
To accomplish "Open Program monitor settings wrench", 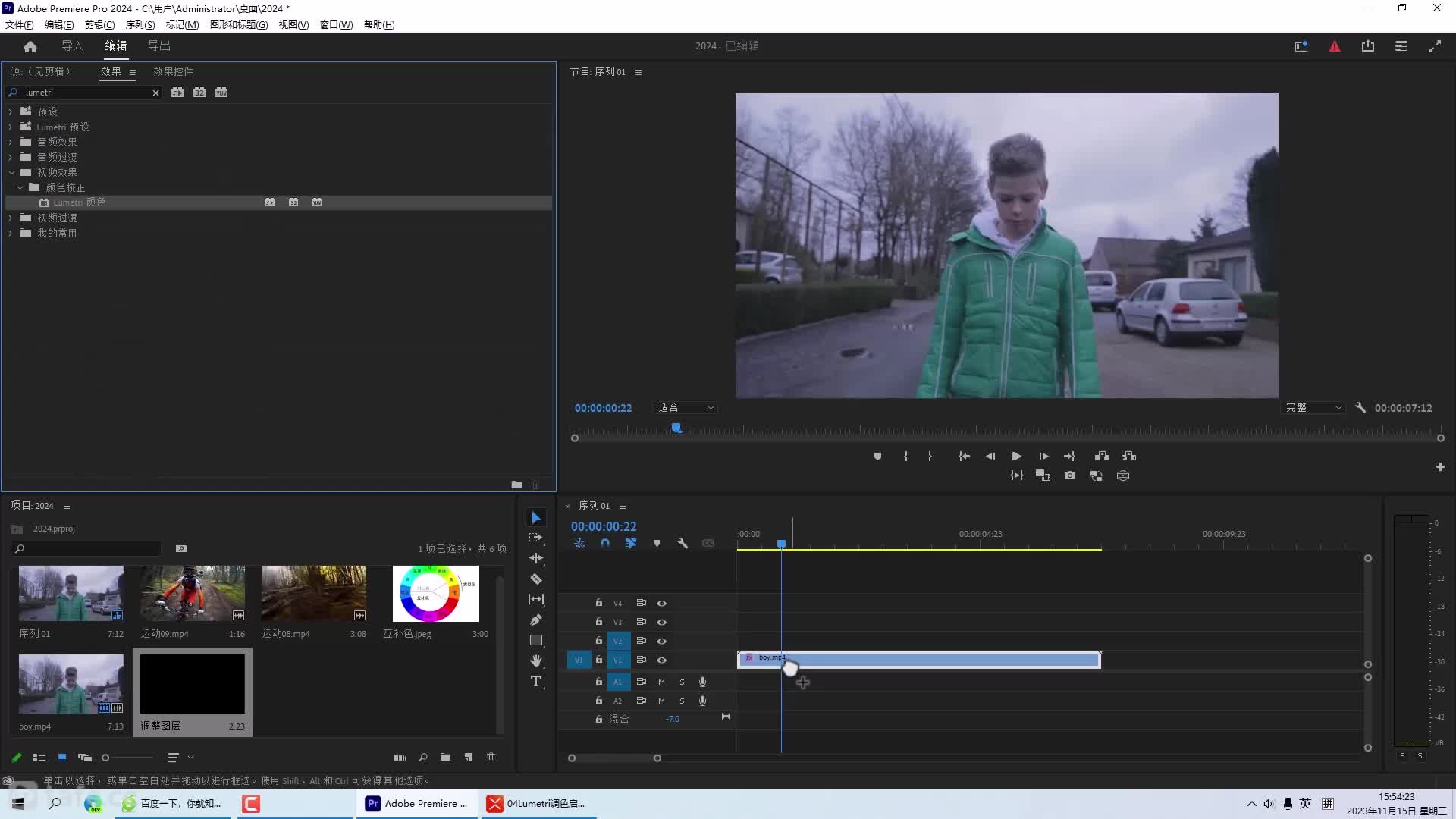I will click(x=1360, y=407).
